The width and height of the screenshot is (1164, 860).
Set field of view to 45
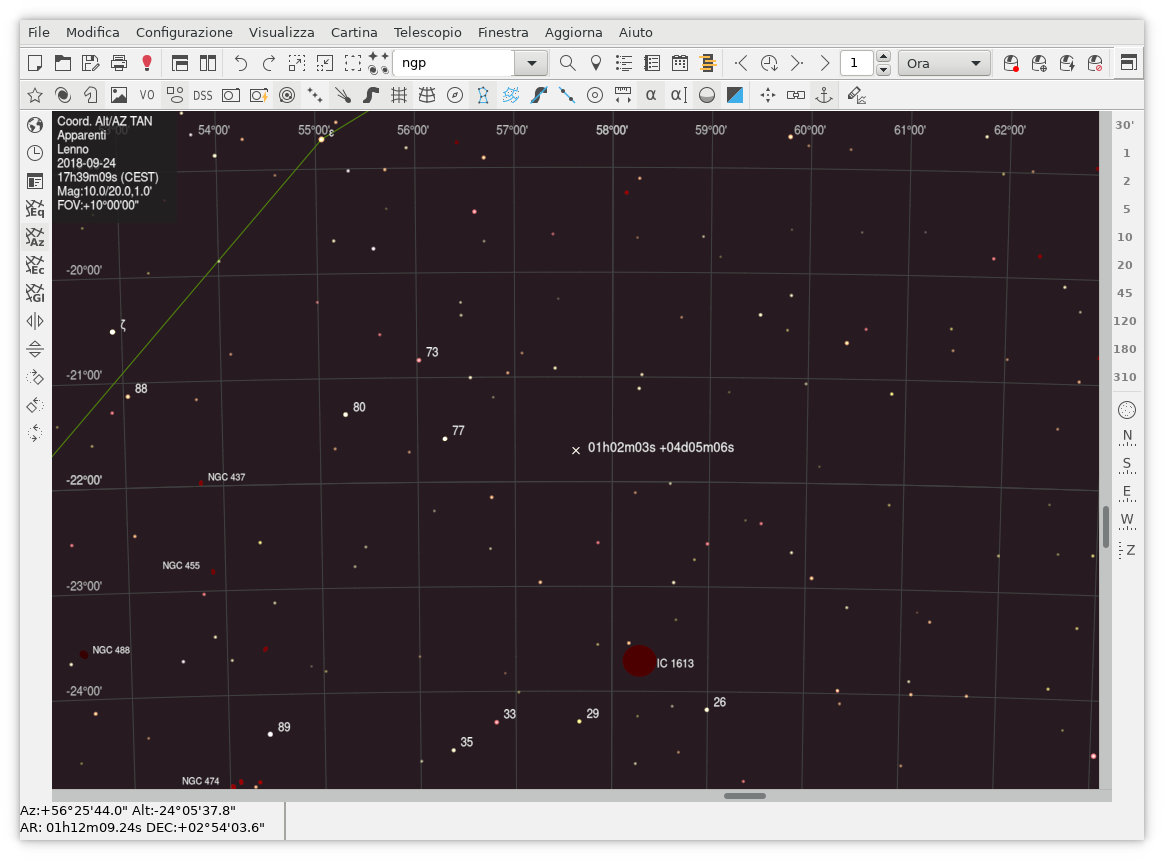tap(1125, 293)
